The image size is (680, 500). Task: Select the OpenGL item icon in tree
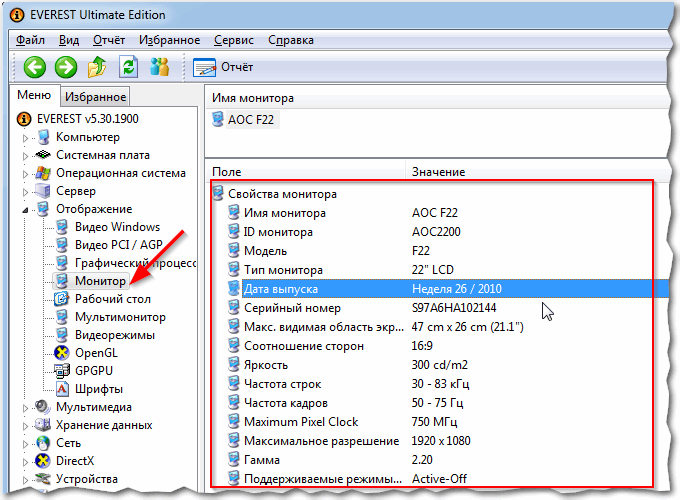61,352
